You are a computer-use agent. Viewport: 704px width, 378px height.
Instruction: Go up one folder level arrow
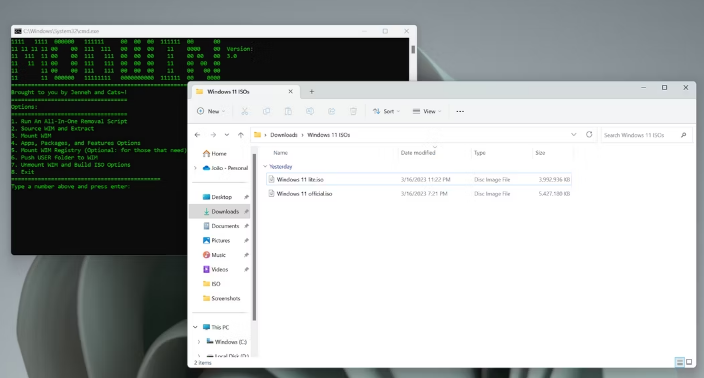pos(241,135)
